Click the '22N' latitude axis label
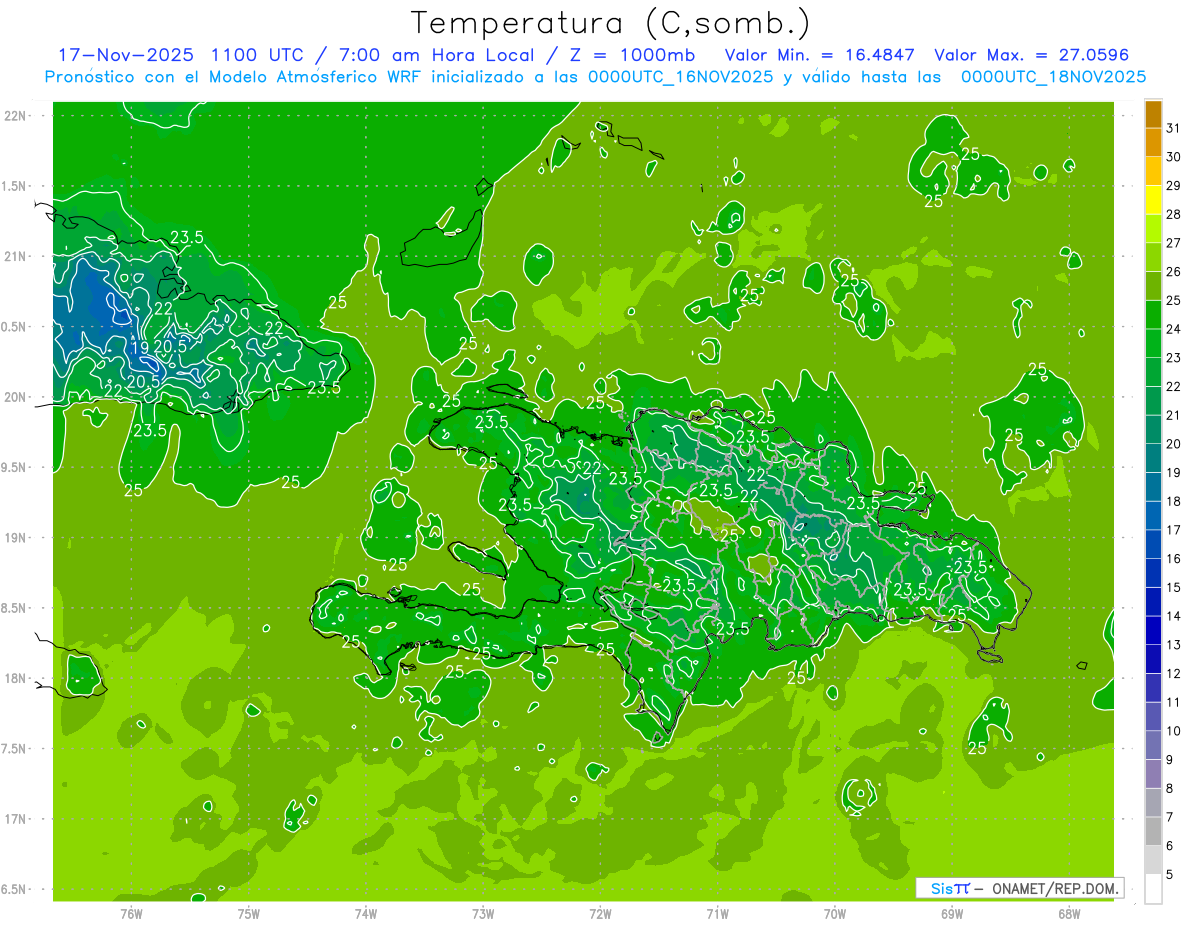Image resolution: width=1200 pixels, height=927 pixels. (x=15, y=116)
